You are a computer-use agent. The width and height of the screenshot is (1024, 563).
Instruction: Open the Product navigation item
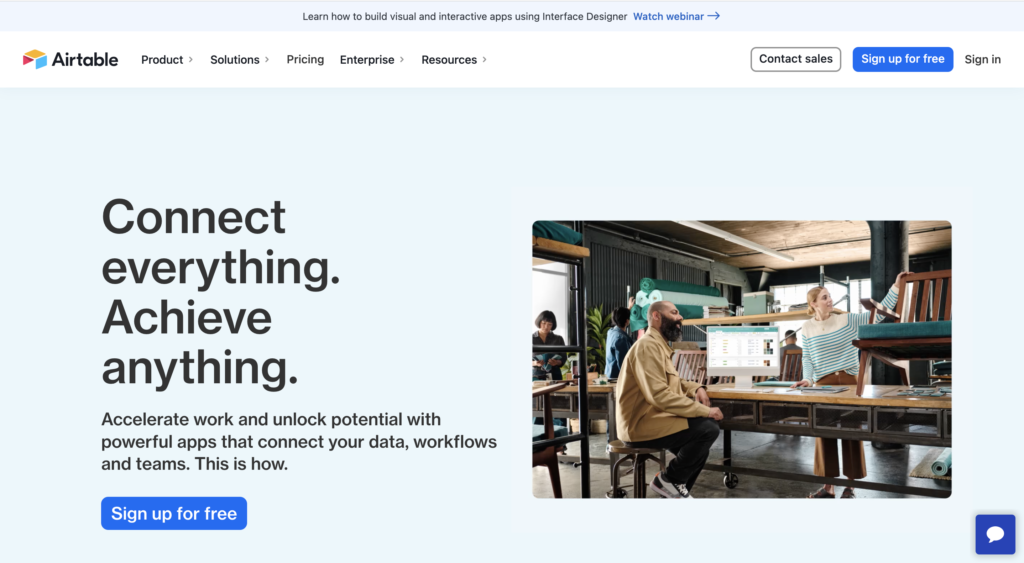point(162,59)
